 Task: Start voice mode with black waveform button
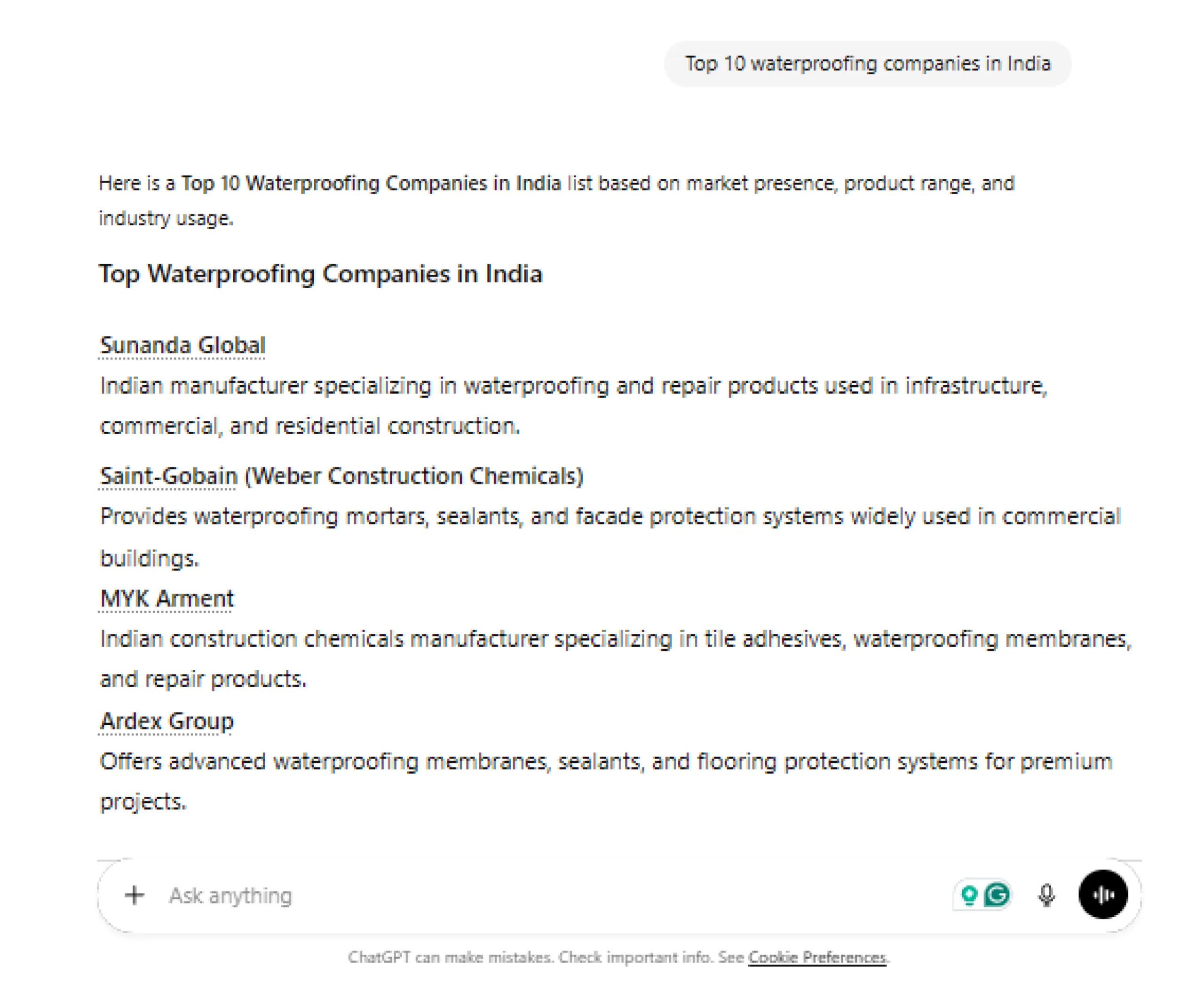[1103, 895]
